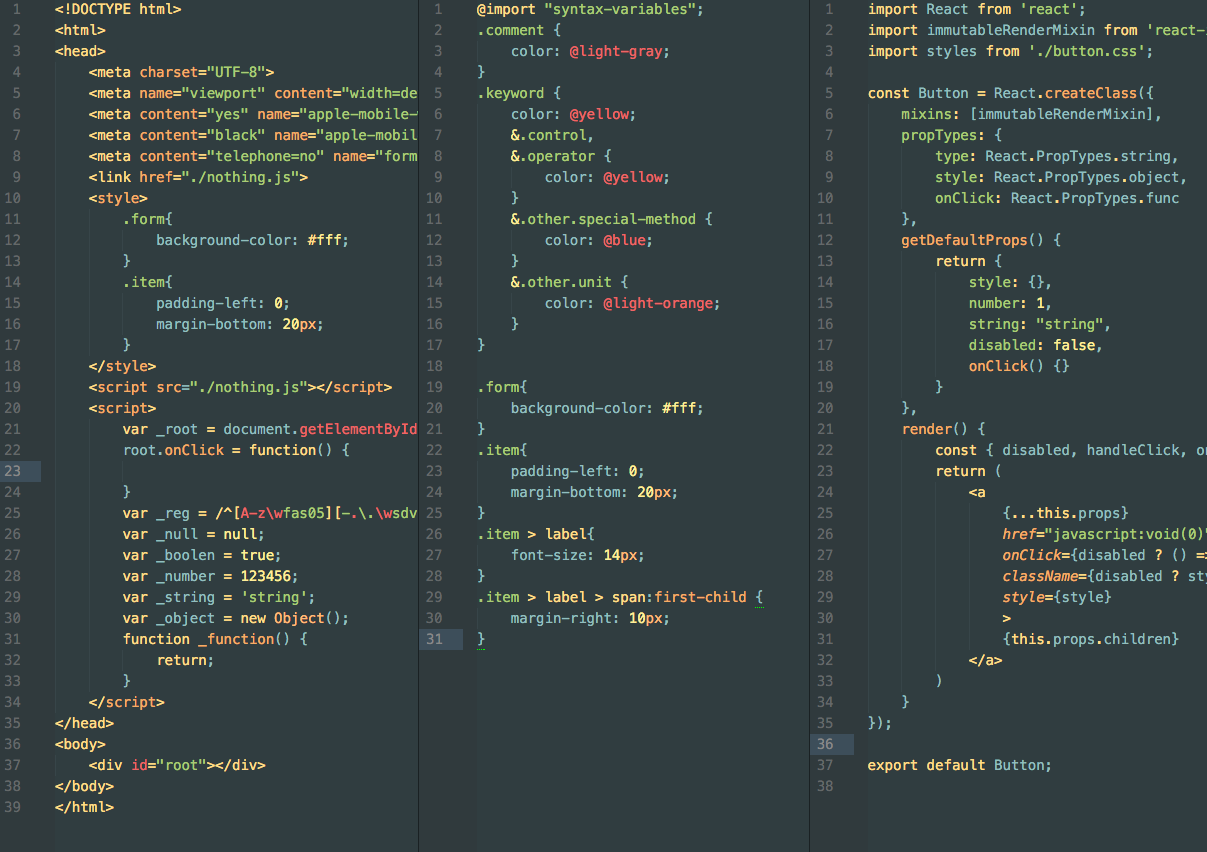Click the propTypes: { line

(x=952, y=135)
